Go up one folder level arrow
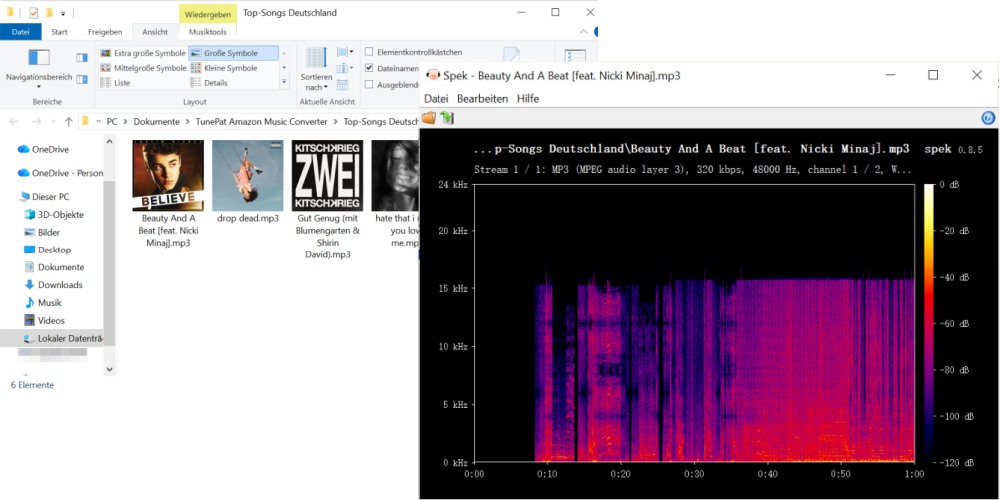This screenshot has height=500, width=1000. pyautogui.click(x=69, y=121)
